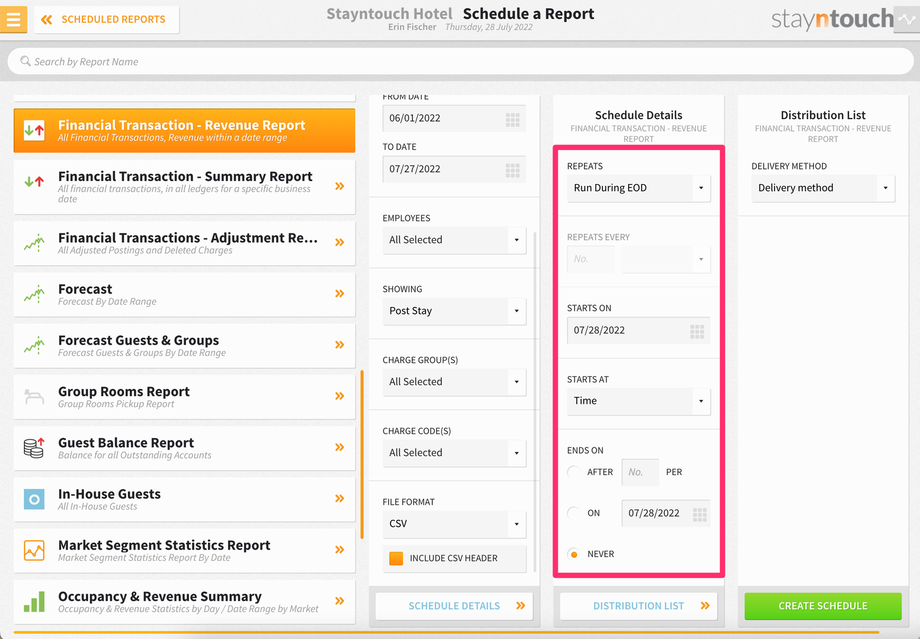Click the bar chart icon of Occupancy & Revenue

click(x=34, y=602)
